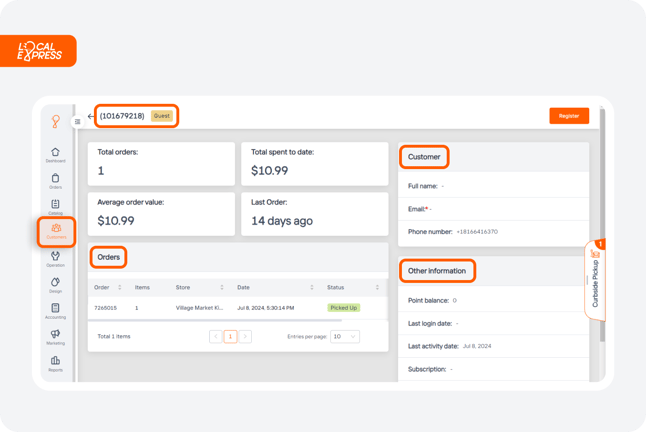Click the back arrow beside customer ID

(91, 116)
